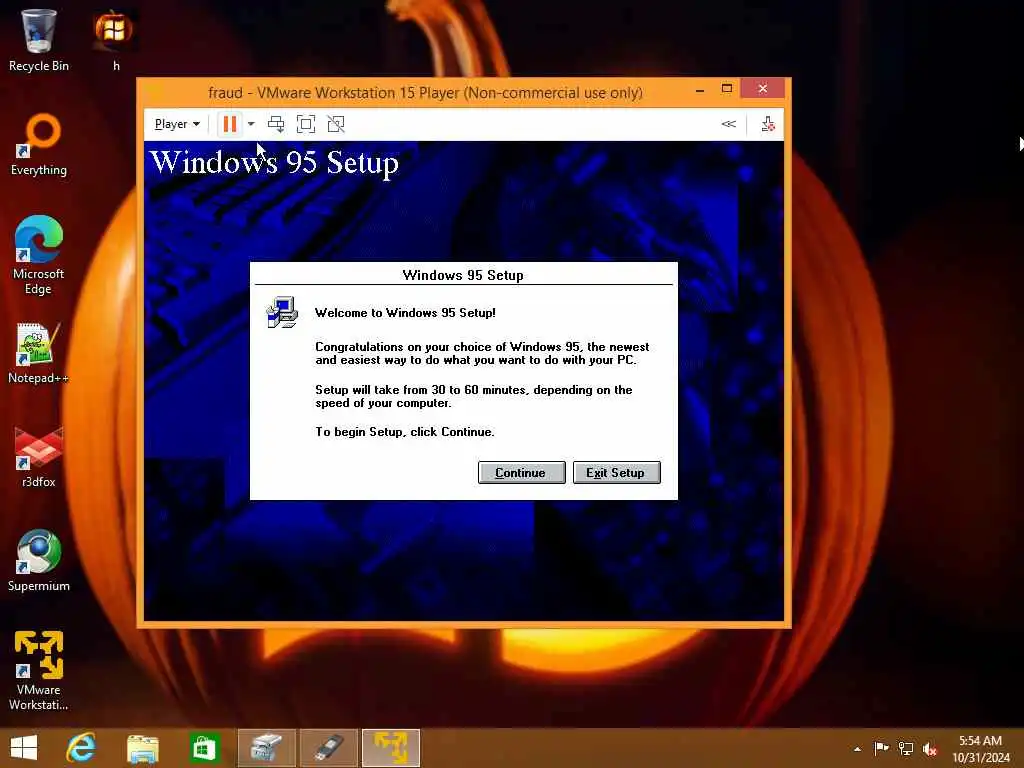Pause the virtual machine

coord(230,124)
